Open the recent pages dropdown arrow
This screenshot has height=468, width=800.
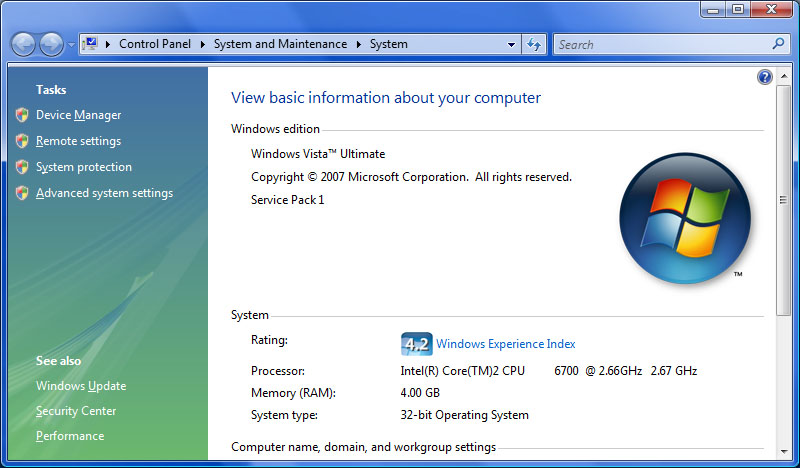pyautogui.click(x=70, y=45)
